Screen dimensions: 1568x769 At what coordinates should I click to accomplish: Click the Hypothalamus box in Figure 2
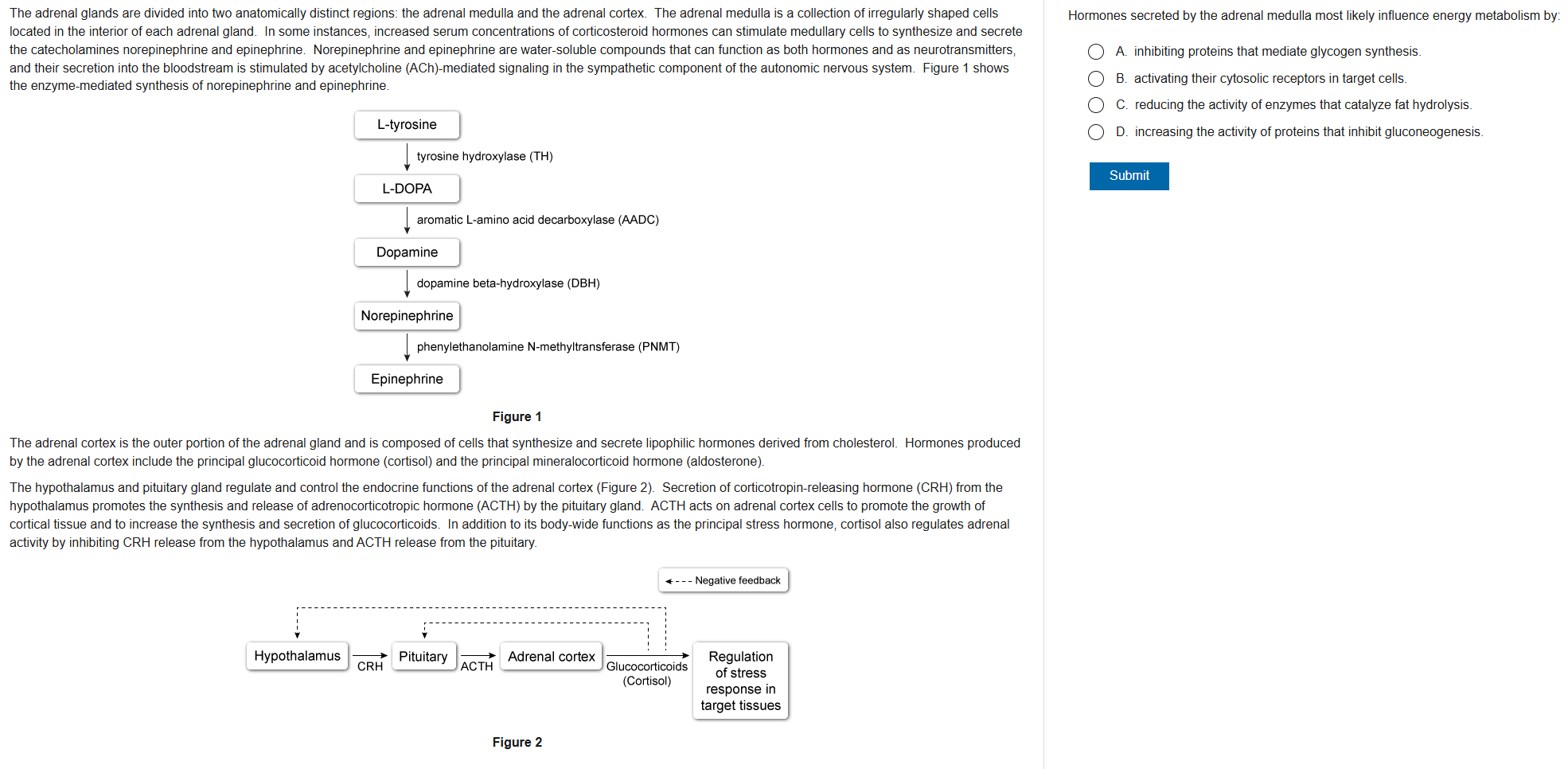point(297,656)
